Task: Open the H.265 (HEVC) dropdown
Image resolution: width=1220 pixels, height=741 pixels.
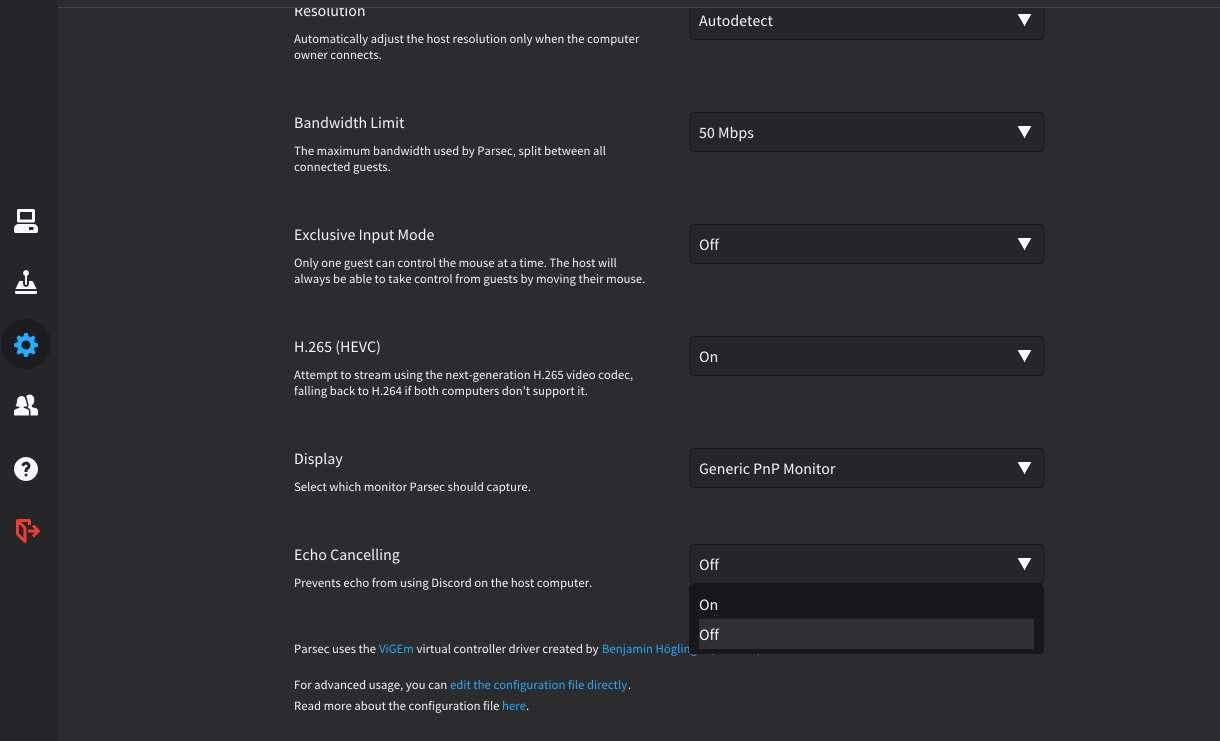Action: click(x=866, y=357)
